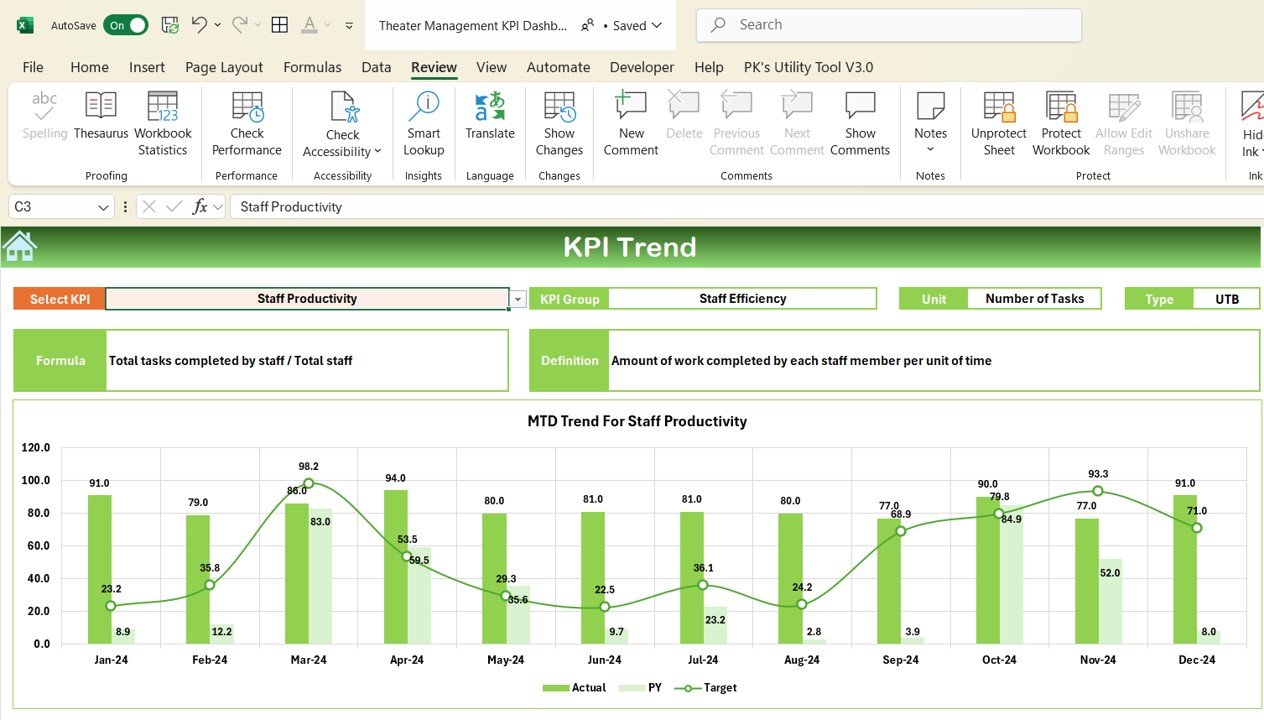Screen dimensions: 1264x720
Task: Click the Nov-24 target marker labeled 93.3
Action: pyautogui.click(x=1098, y=491)
